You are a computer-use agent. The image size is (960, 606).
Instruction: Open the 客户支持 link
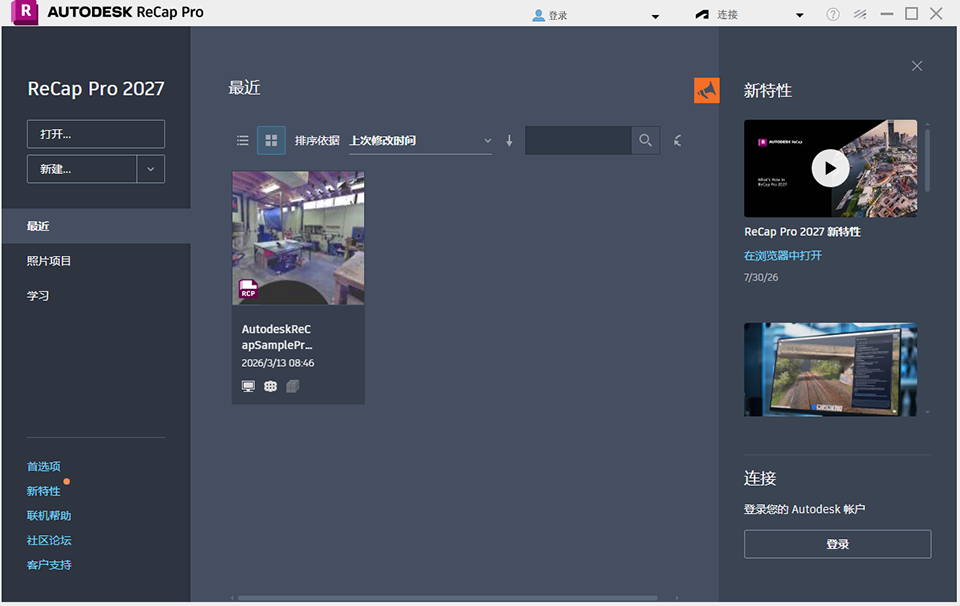49,564
